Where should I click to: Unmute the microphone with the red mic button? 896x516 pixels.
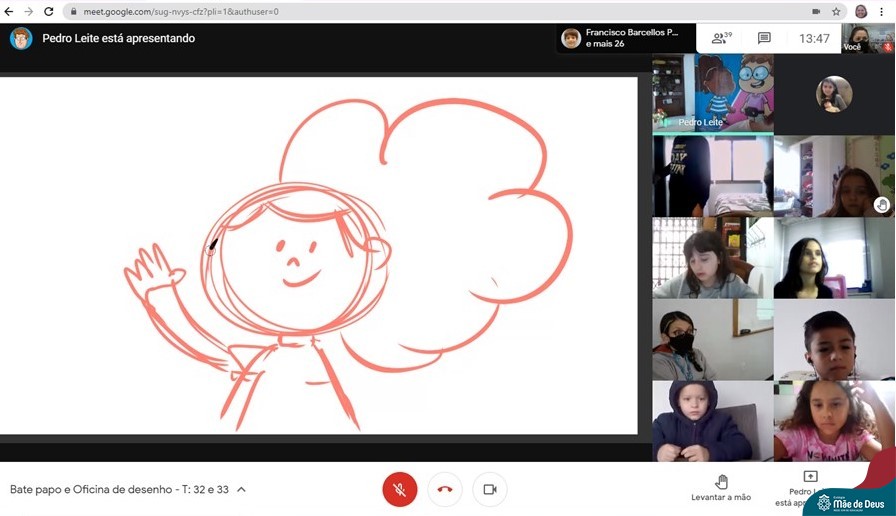(x=399, y=489)
